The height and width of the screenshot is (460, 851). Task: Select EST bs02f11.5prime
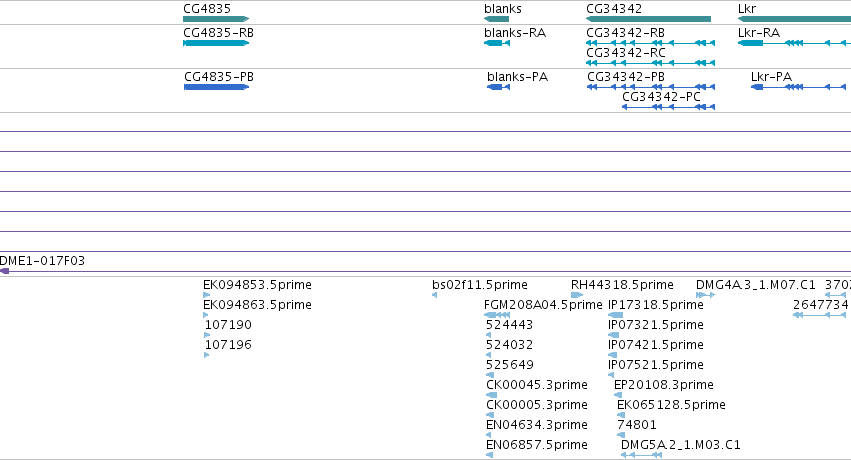tap(480, 285)
